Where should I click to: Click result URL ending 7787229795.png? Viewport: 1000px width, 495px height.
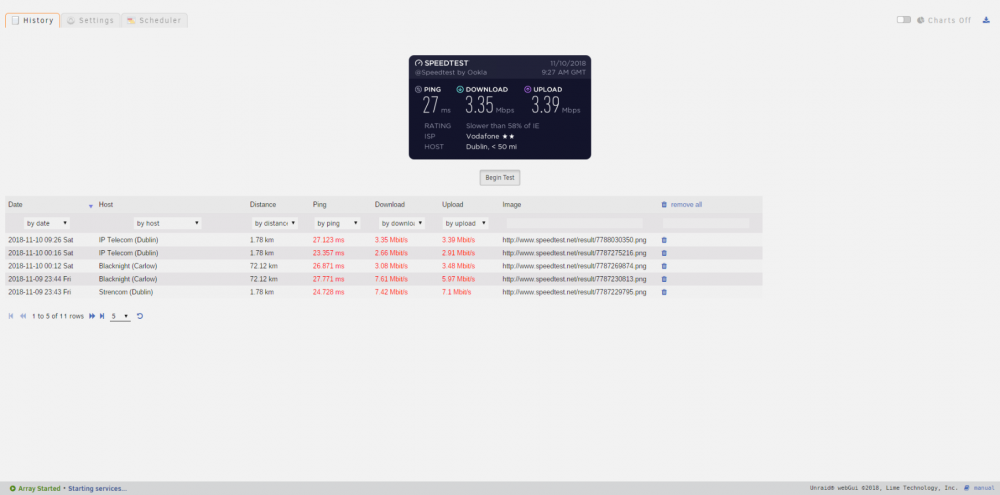tap(574, 292)
